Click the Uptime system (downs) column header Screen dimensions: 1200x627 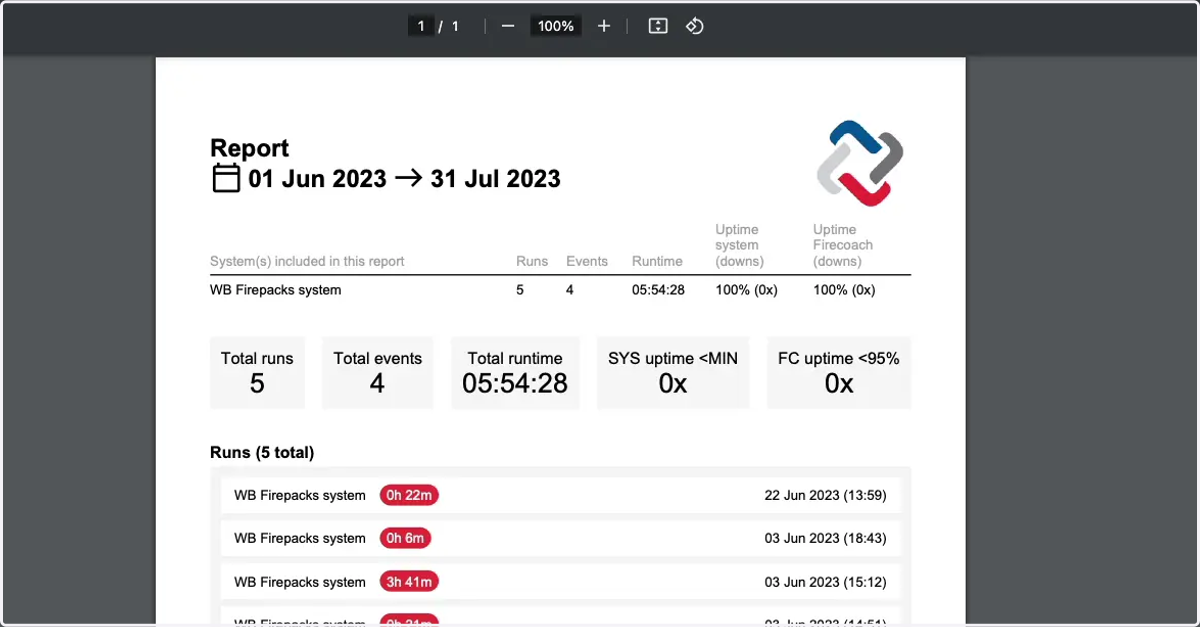(740, 245)
